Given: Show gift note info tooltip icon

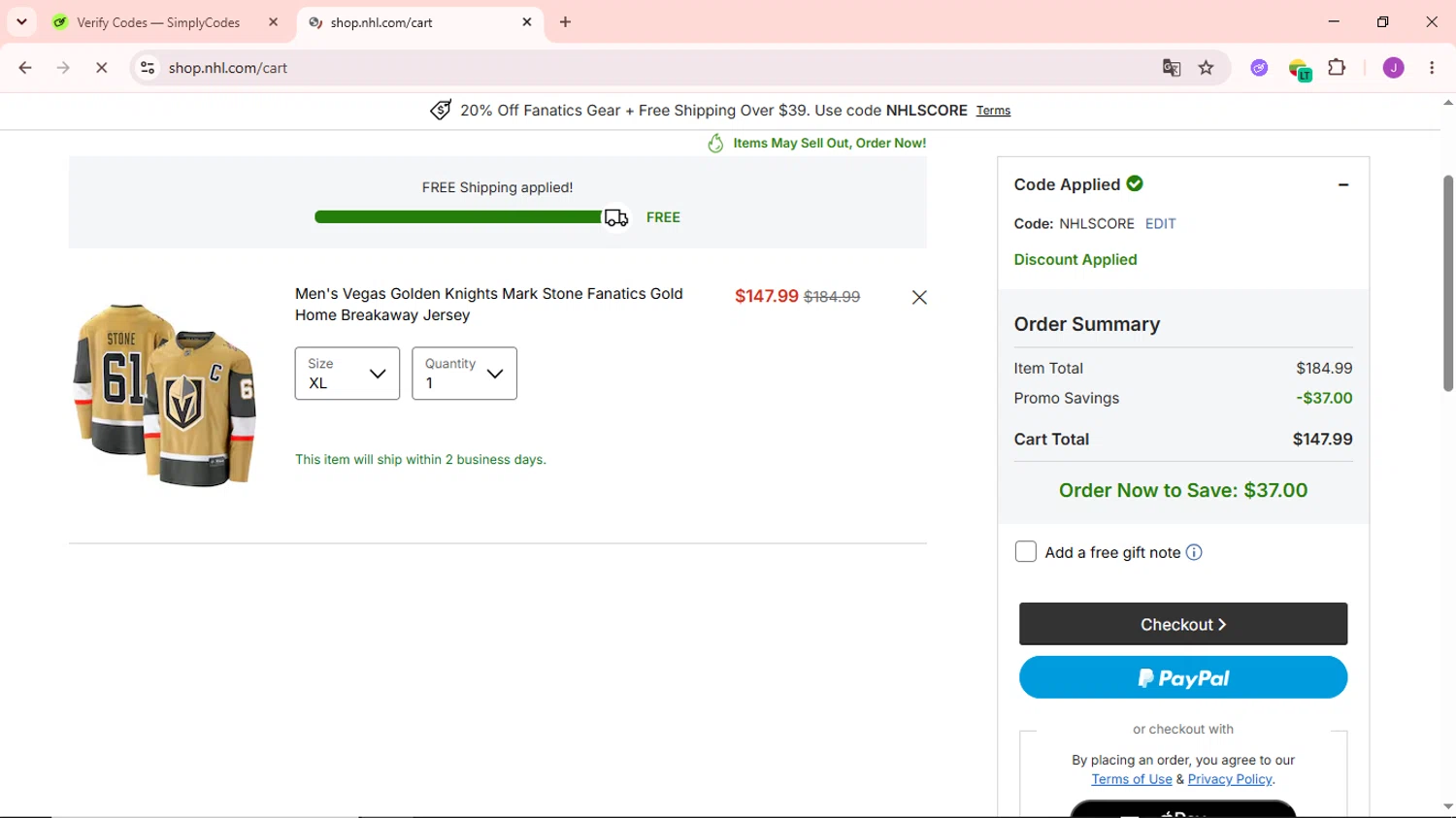Looking at the screenshot, I should tap(1194, 552).
